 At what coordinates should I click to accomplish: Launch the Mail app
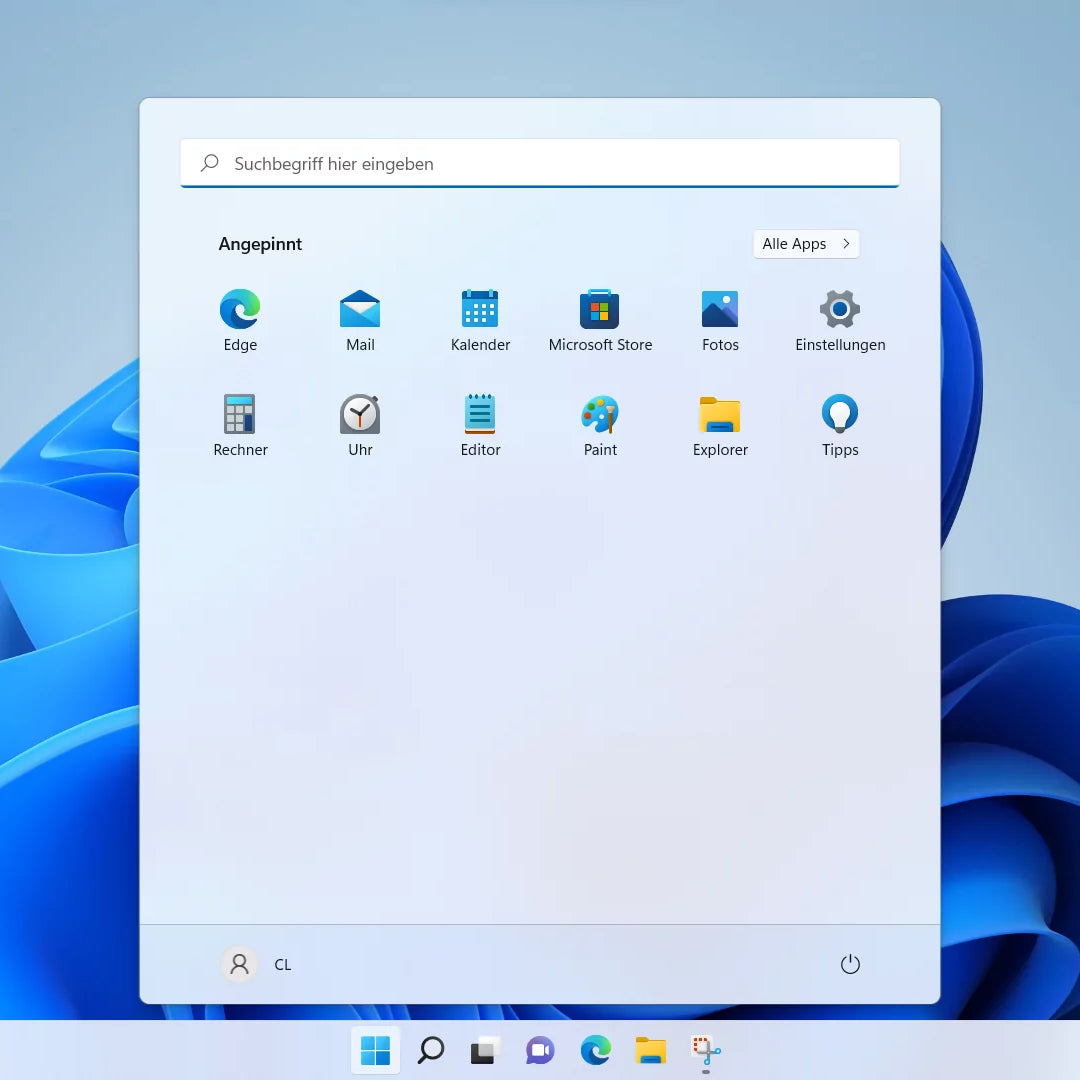coord(360,318)
